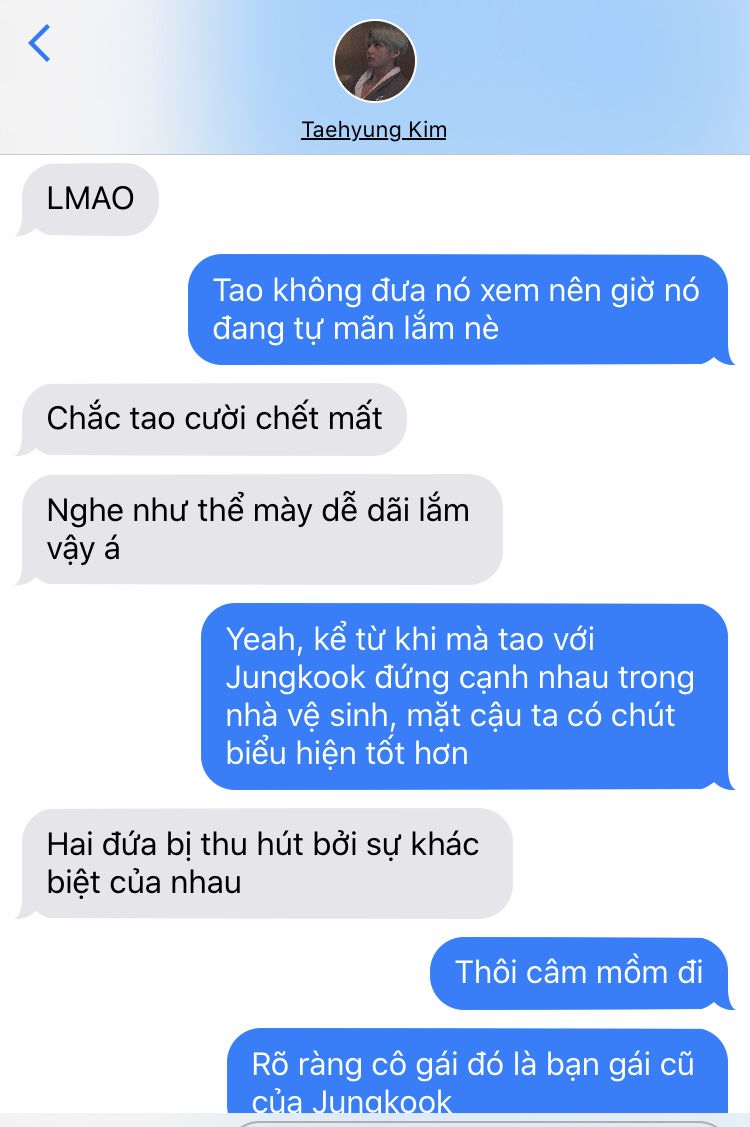Tap the blue back chevron arrow
Image resolution: width=750 pixels, height=1127 pixels.
coord(39,43)
